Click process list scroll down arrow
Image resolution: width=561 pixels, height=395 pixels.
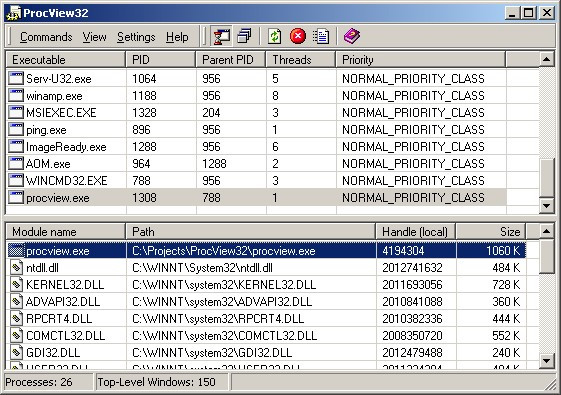coord(546,205)
